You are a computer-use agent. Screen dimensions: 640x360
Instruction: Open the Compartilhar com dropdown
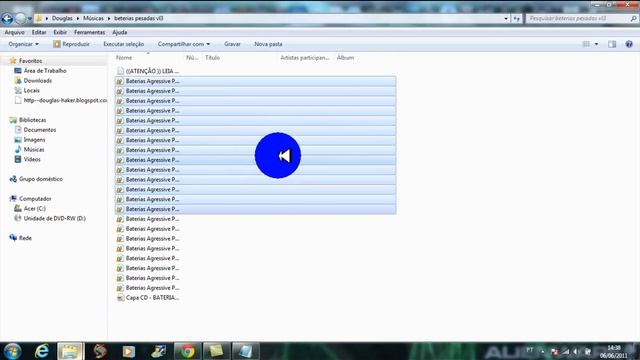(184, 44)
